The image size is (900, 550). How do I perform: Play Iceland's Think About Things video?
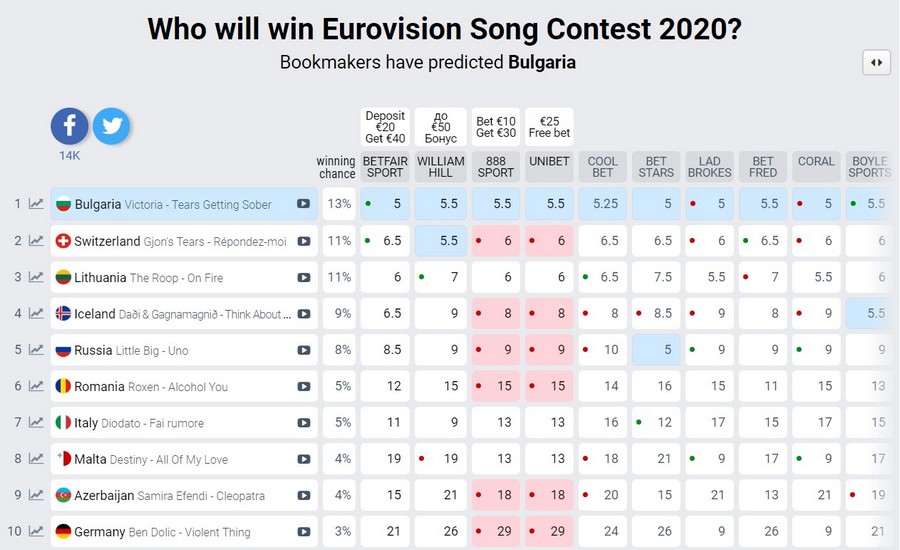pyautogui.click(x=303, y=314)
